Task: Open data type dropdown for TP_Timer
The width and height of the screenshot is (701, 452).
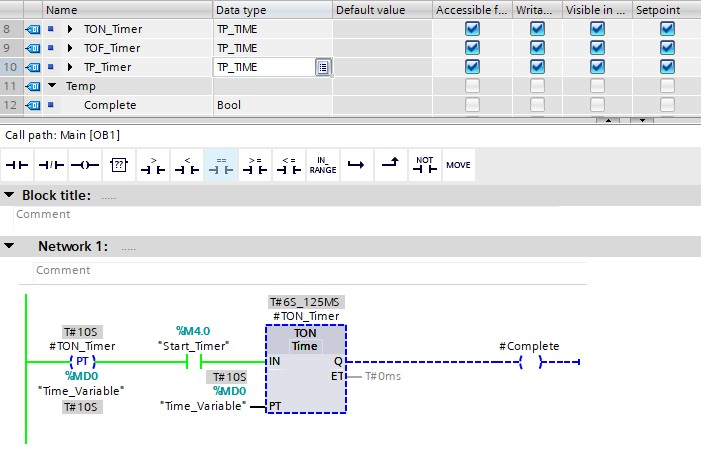Action: pos(323,67)
